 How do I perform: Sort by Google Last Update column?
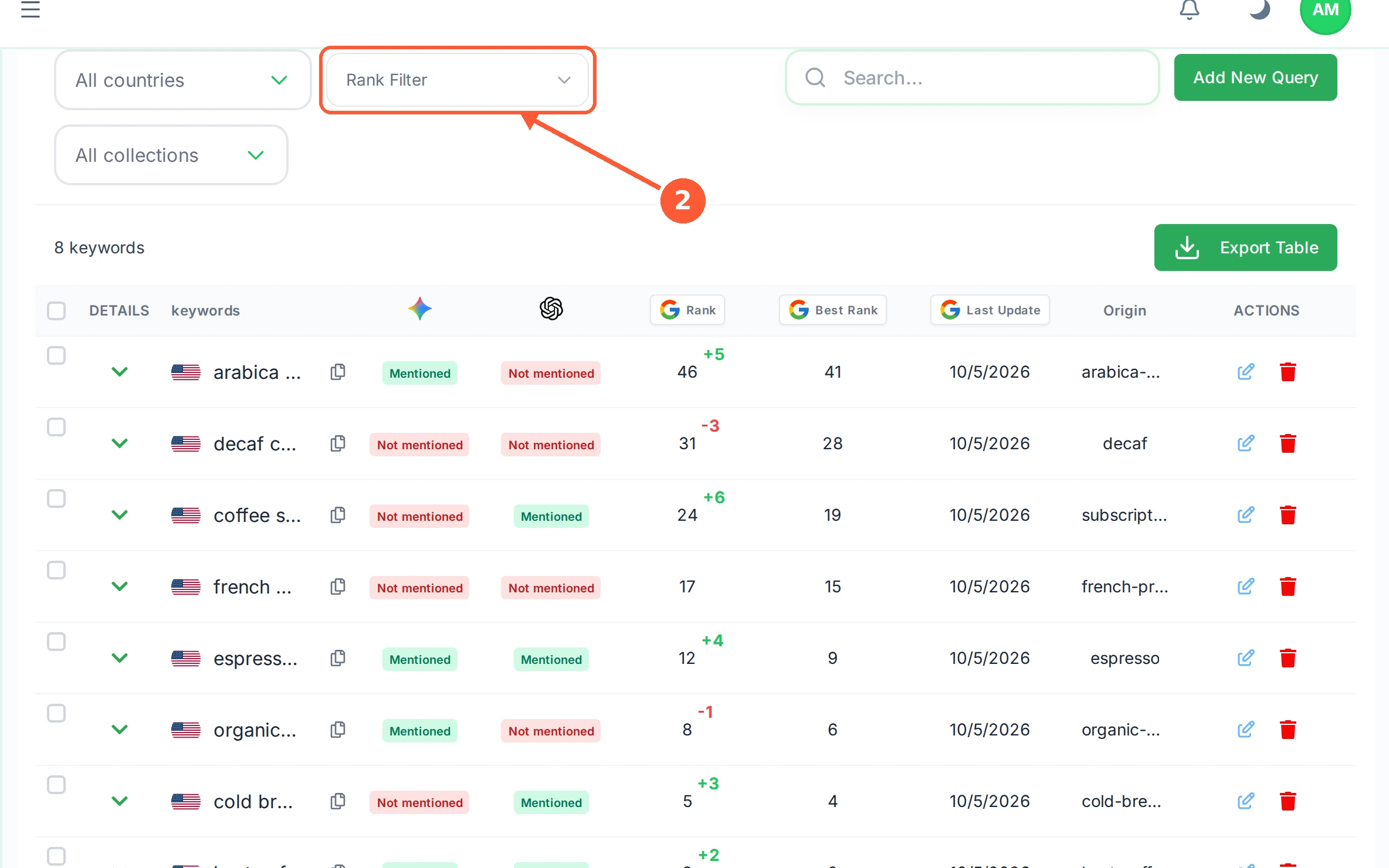coord(990,310)
